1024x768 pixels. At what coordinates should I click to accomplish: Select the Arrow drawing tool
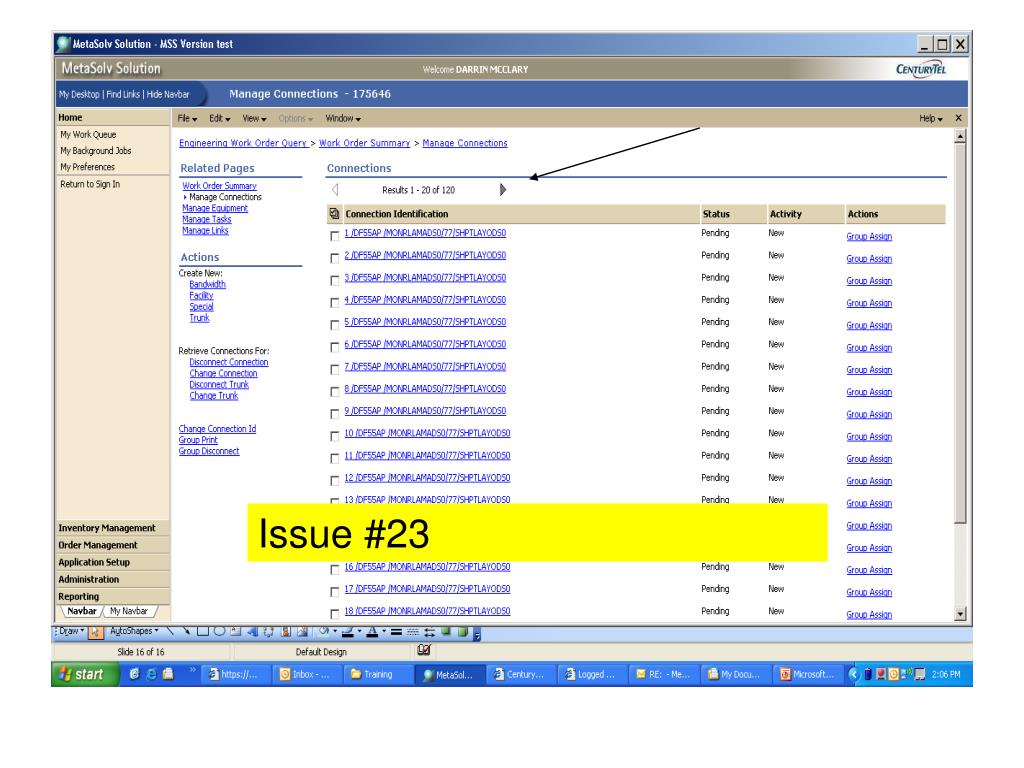click(187, 632)
